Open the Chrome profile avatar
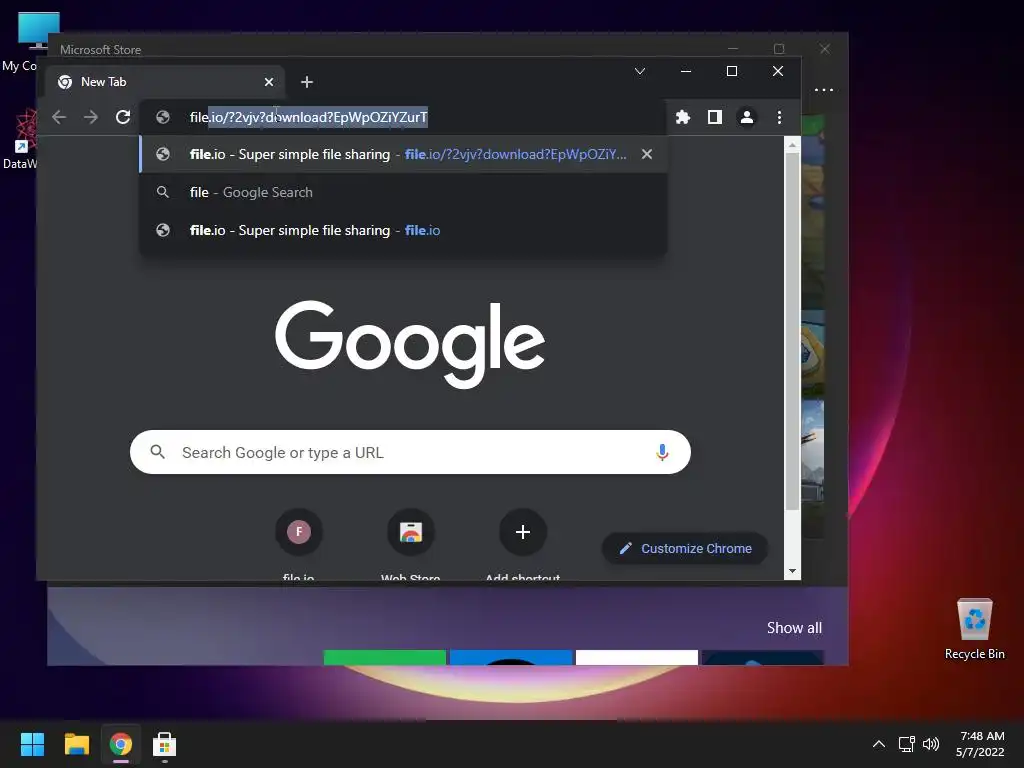This screenshot has width=1024, height=768. tap(746, 117)
